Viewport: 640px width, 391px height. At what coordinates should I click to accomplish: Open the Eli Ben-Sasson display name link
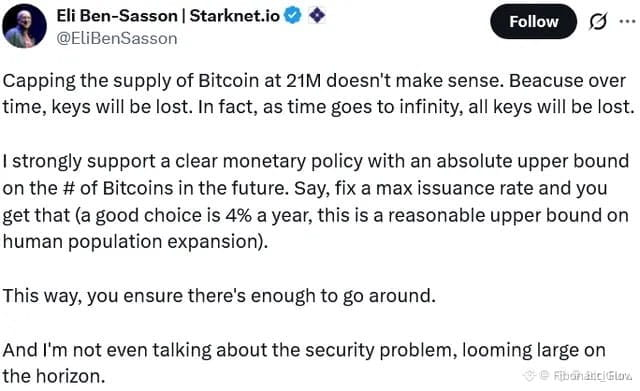pyautogui.click(x=117, y=16)
